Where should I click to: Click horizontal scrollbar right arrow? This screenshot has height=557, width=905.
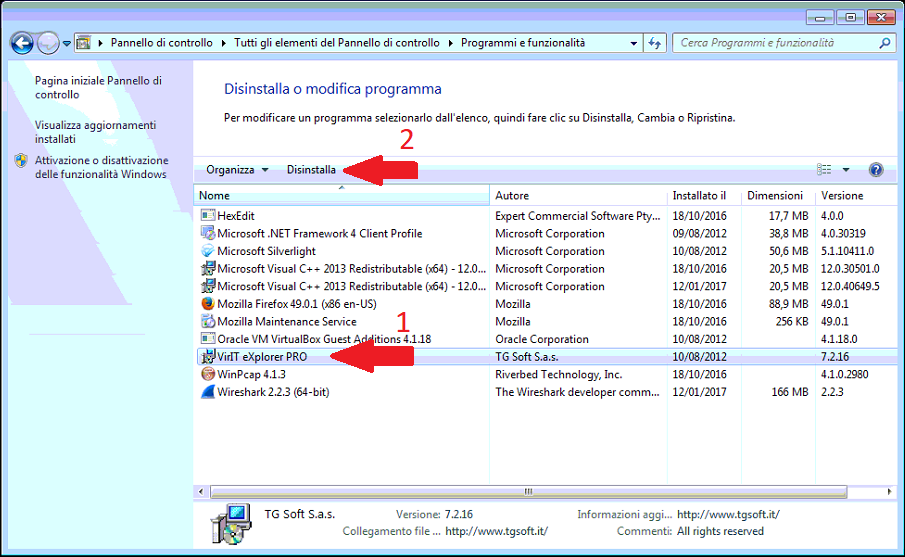tap(889, 492)
